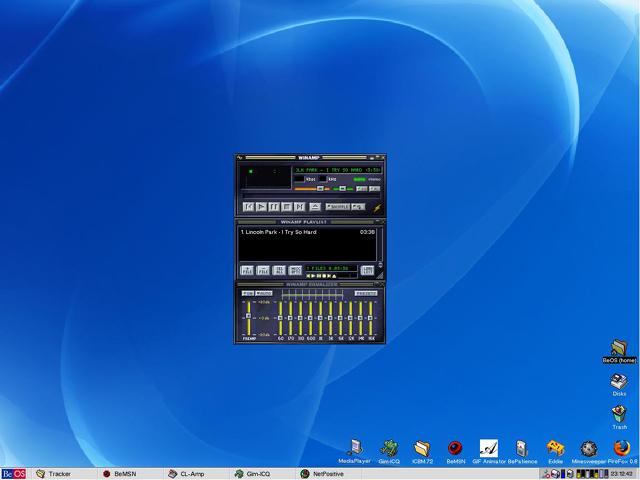Click the visualization display area in Winamp
Viewport: 640px width, 480px height.
(x=265, y=176)
